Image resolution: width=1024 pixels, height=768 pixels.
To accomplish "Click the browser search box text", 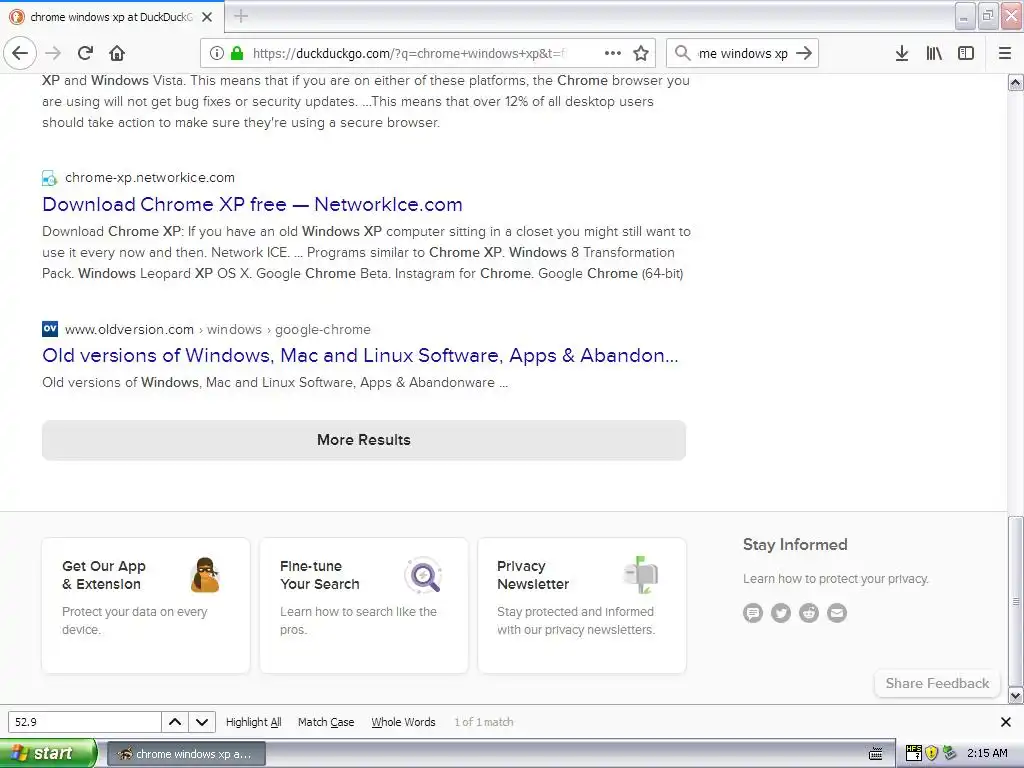I will 743,53.
